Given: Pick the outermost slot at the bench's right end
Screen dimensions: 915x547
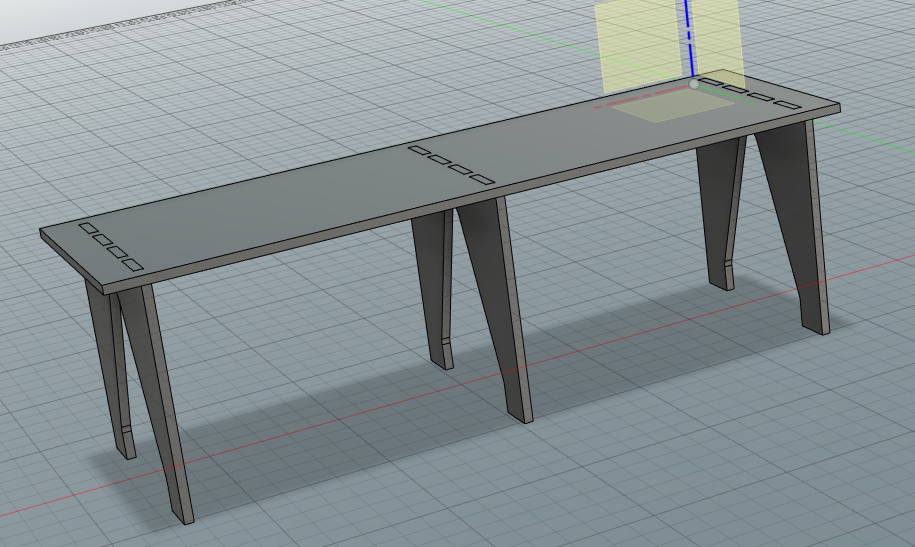Looking at the screenshot, I should click(788, 105).
